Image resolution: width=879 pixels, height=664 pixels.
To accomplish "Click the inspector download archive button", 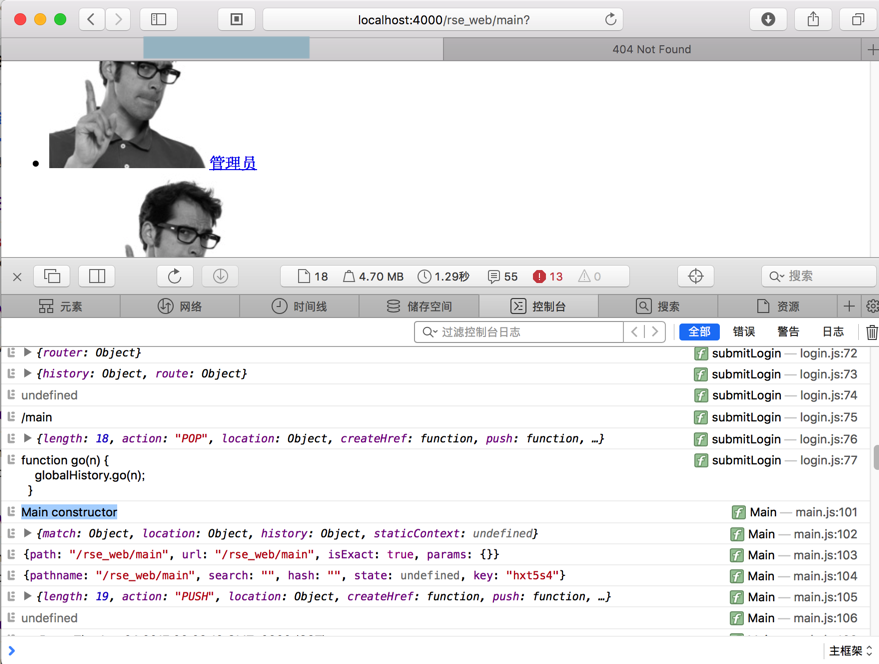I will pyautogui.click(x=220, y=276).
